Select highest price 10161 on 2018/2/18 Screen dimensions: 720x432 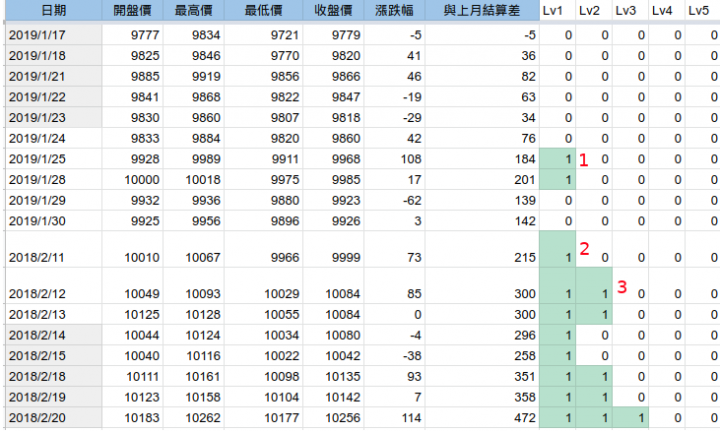point(193,376)
